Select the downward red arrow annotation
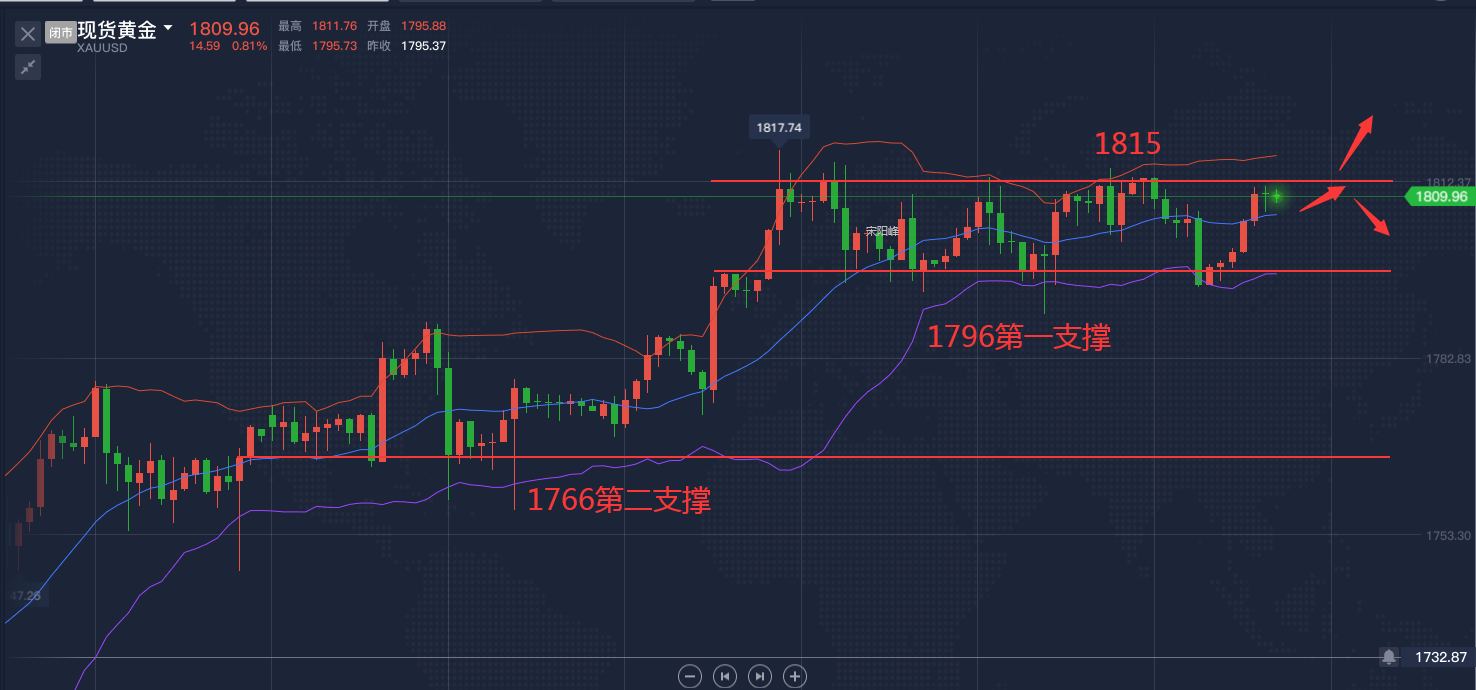The height and width of the screenshot is (690, 1476). (1372, 217)
